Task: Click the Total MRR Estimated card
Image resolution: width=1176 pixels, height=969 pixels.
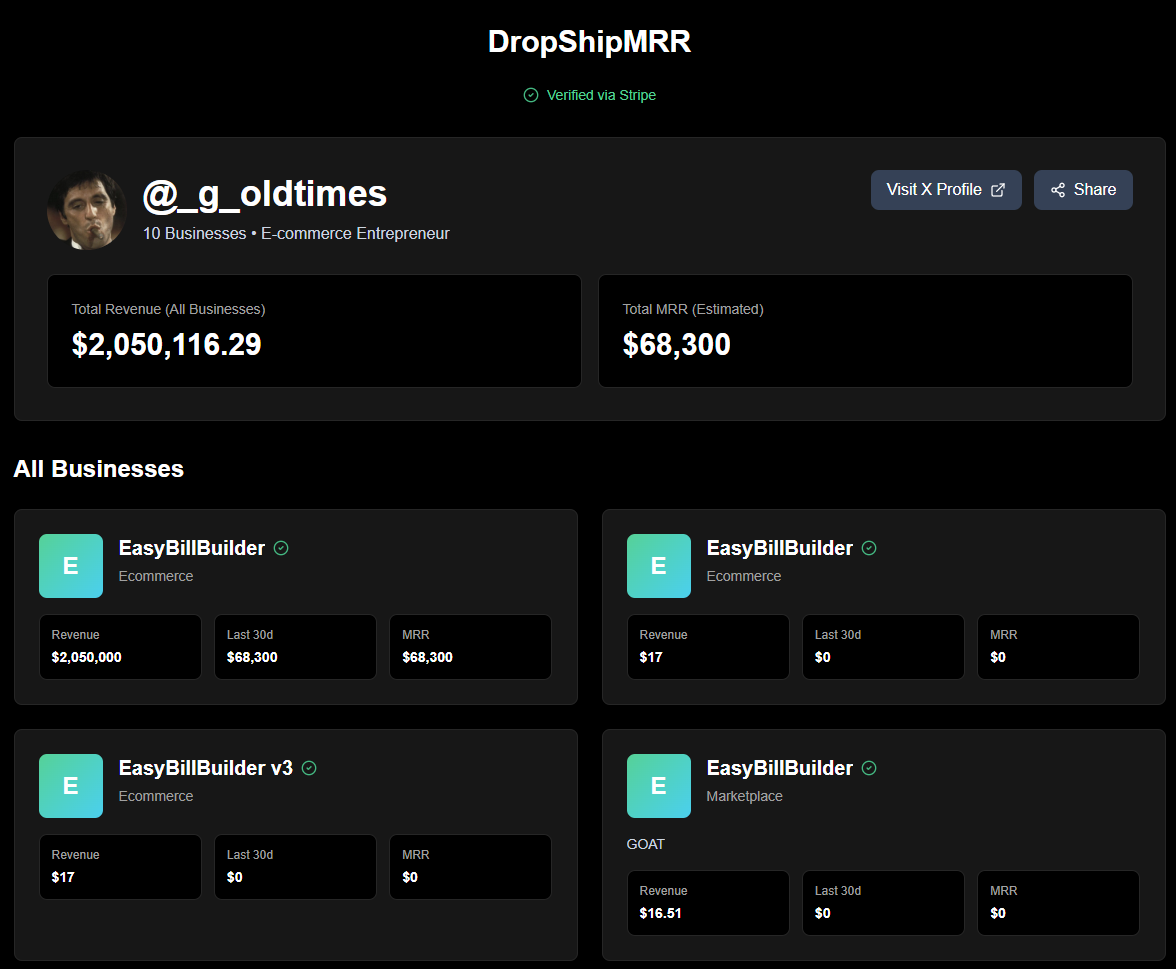Action: click(865, 331)
